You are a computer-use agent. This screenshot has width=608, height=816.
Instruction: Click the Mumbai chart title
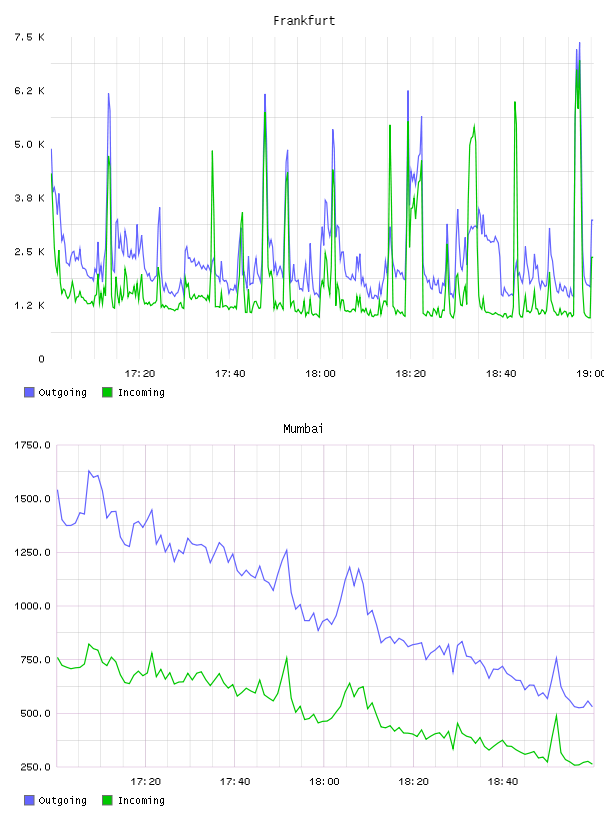click(x=303, y=429)
